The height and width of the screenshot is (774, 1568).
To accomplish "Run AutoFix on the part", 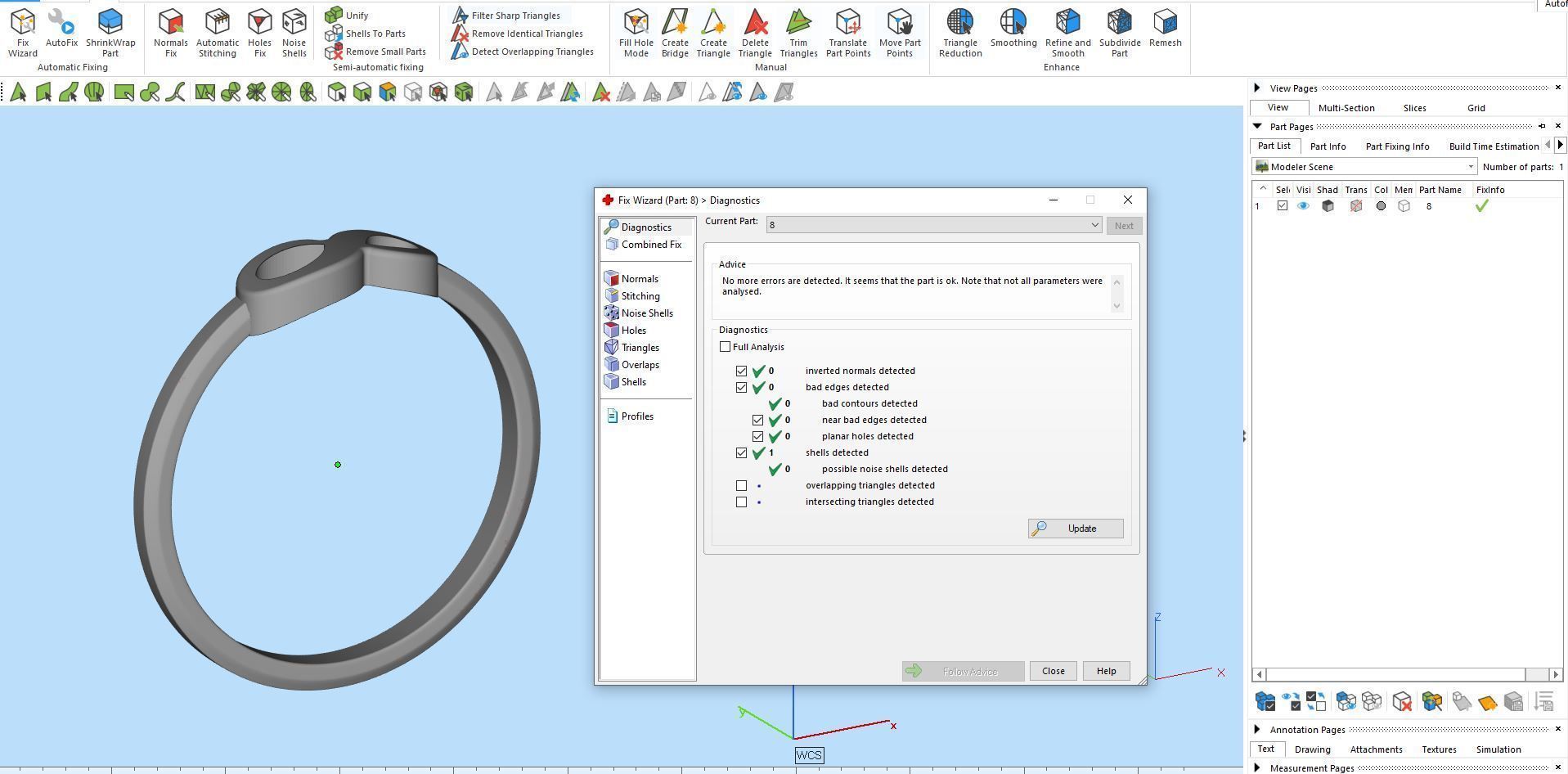I will 61,28.
